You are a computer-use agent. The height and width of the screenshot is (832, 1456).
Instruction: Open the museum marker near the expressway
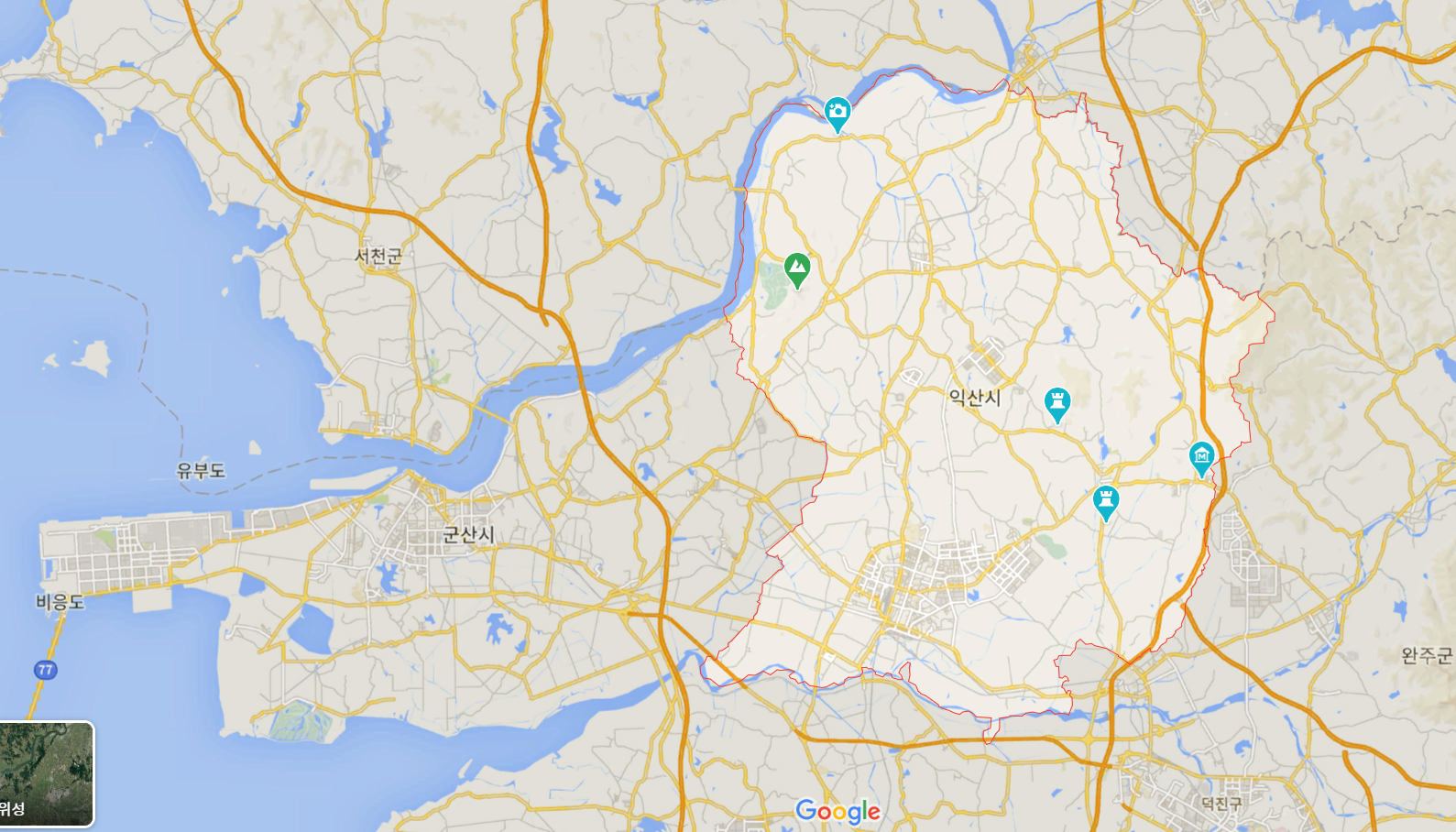pyautogui.click(x=1201, y=458)
